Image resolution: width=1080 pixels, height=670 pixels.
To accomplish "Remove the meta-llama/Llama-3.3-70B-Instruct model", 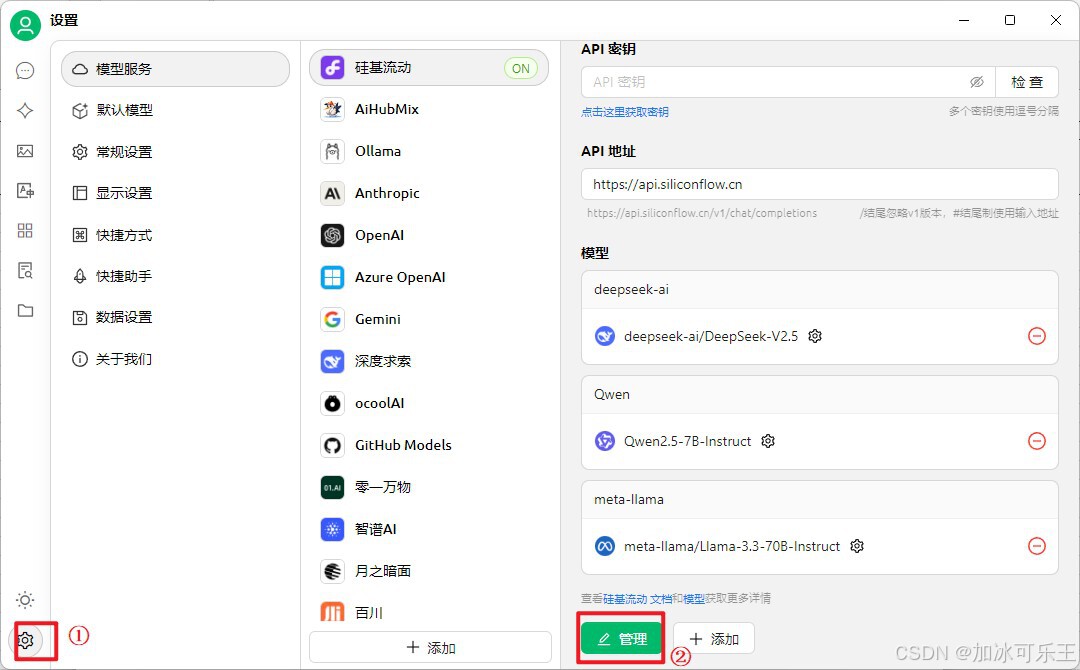I will [1037, 546].
